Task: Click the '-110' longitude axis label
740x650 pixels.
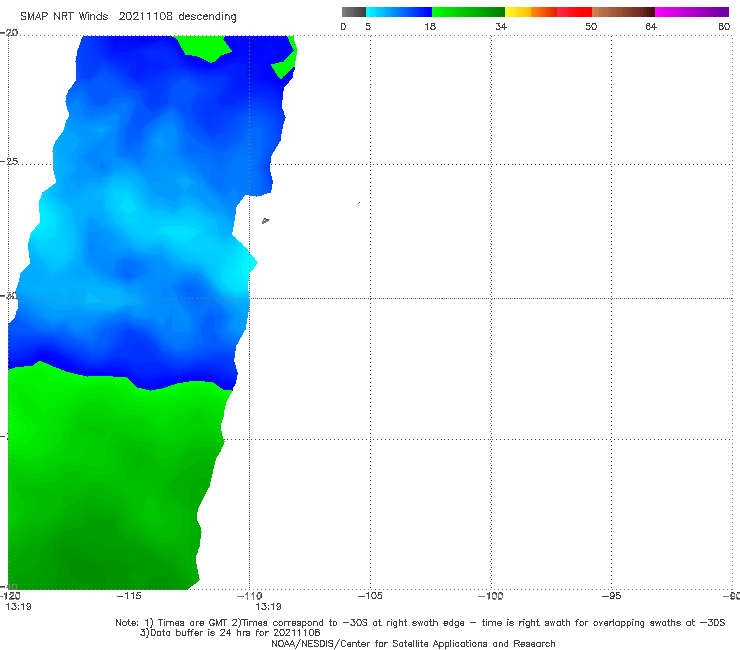Action: pyautogui.click(x=250, y=596)
